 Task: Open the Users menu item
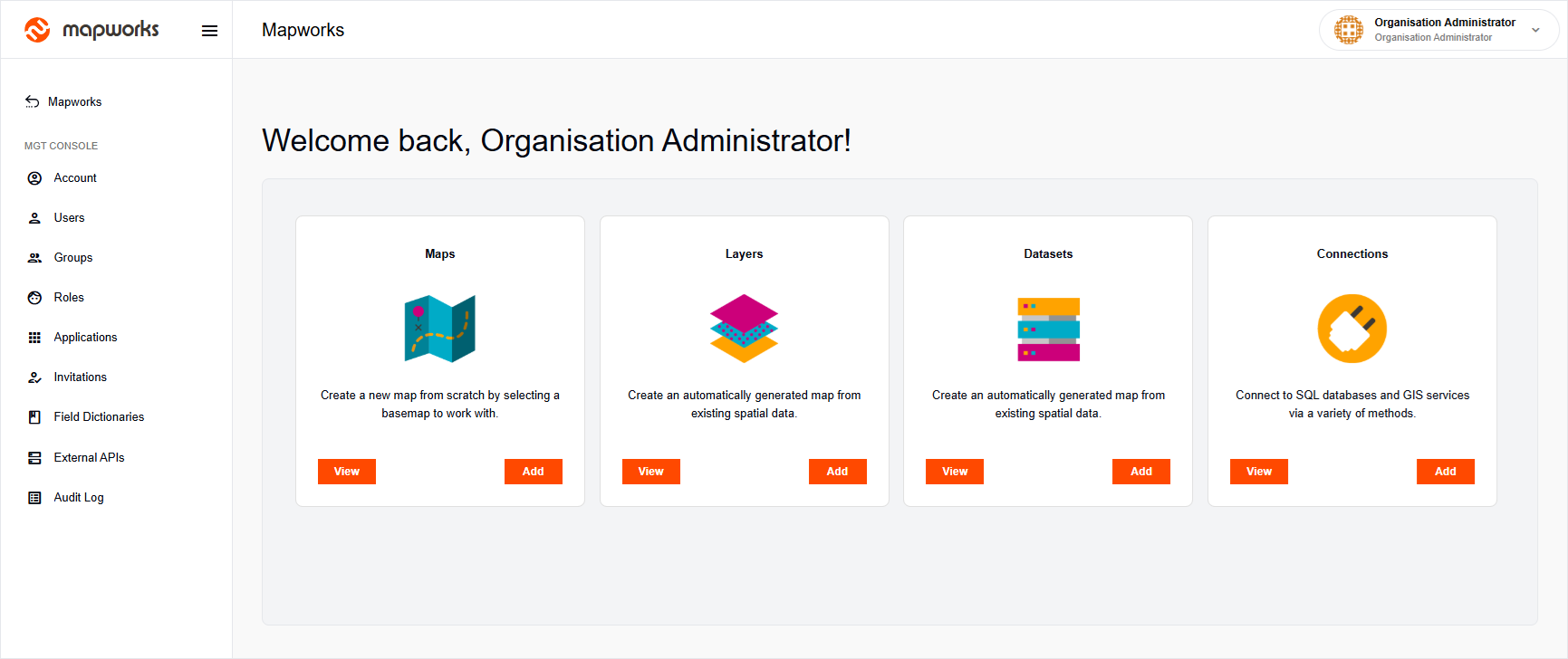[x=69, y=218]
